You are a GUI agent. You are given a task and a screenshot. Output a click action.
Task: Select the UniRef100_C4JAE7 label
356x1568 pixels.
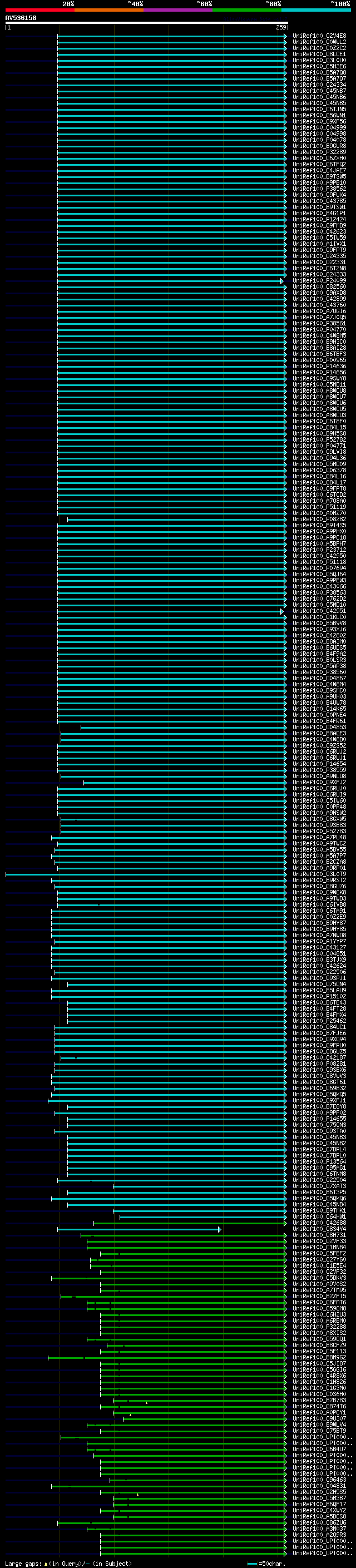click(x=319, y=170)
